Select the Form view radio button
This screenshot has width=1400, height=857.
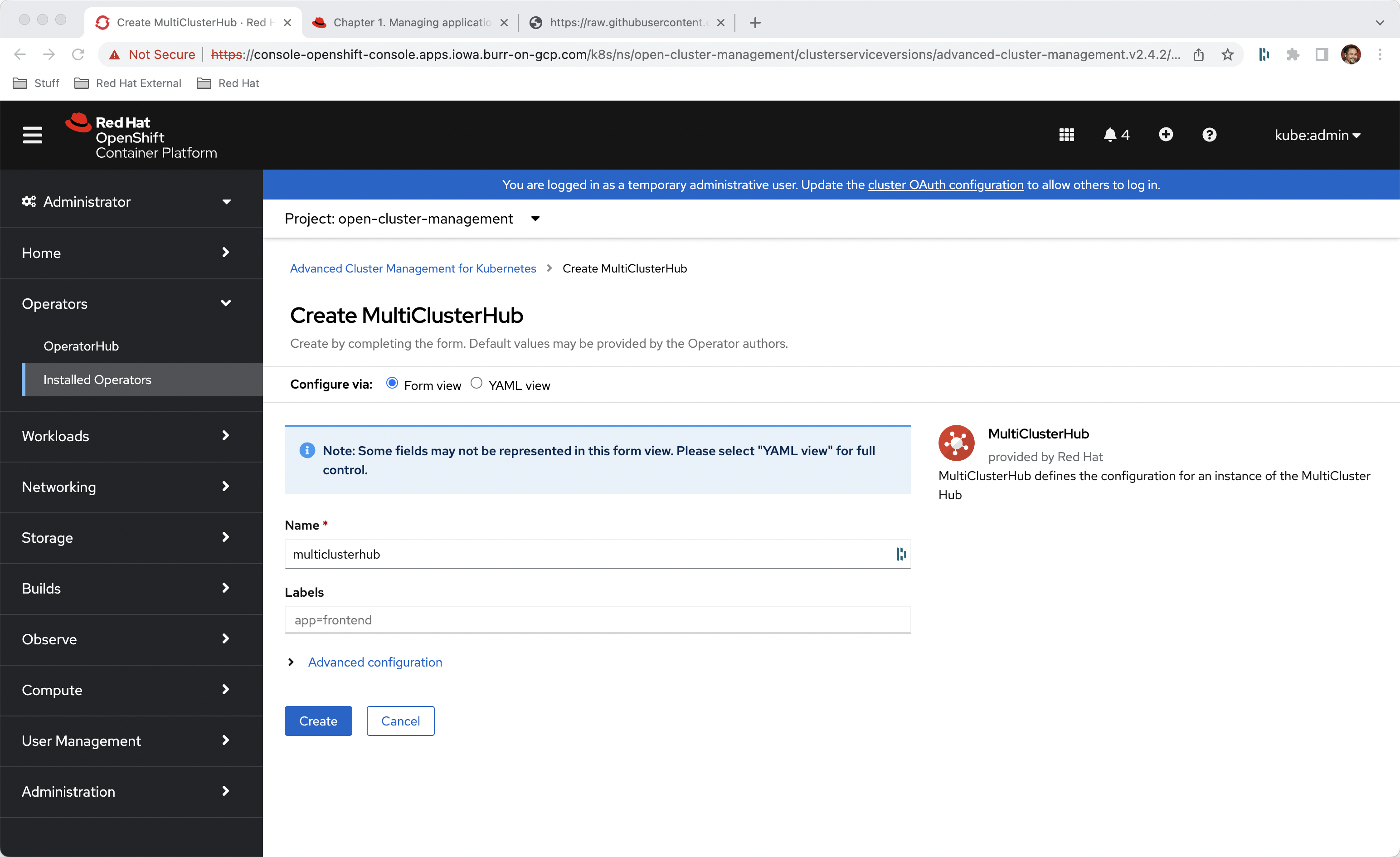coord(392,384)
